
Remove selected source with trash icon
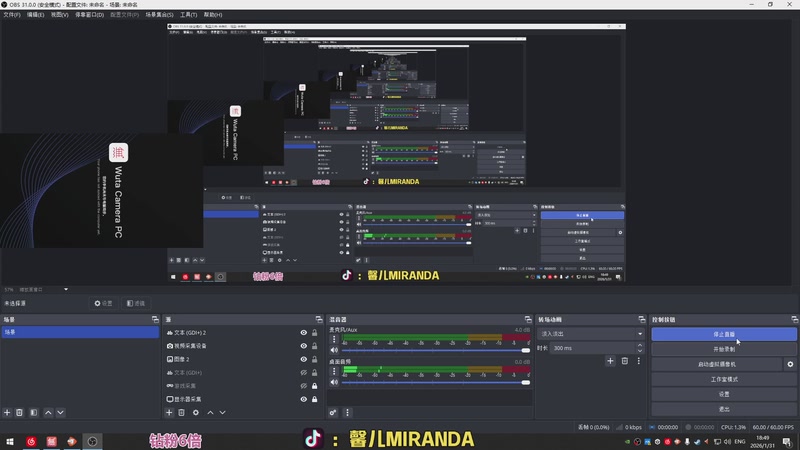[182, 412]
